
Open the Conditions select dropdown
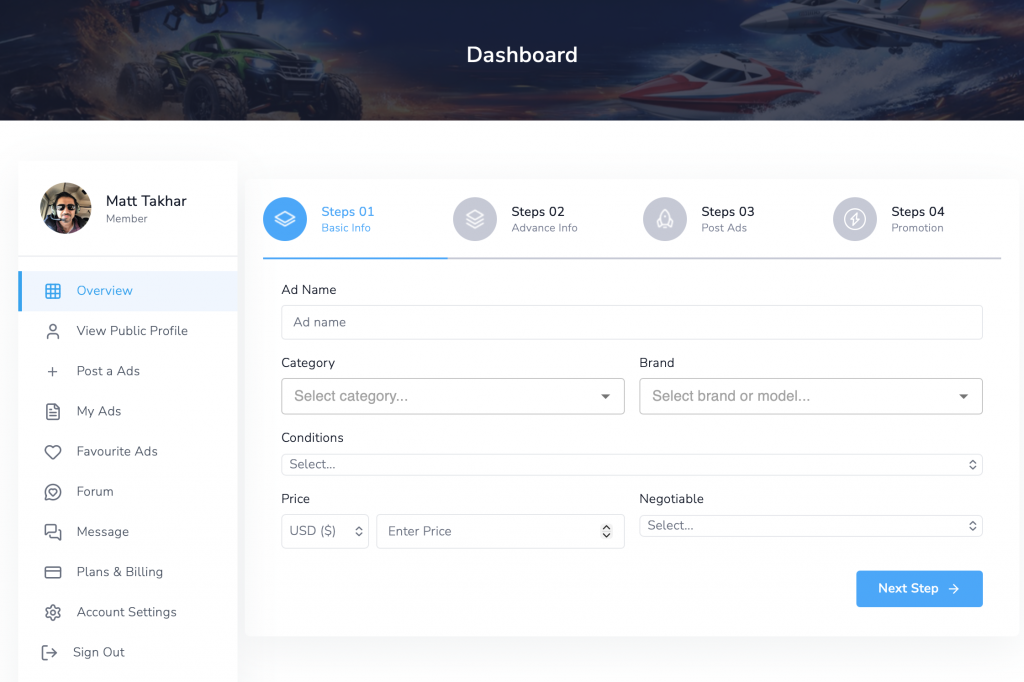[x=631, y=465]
